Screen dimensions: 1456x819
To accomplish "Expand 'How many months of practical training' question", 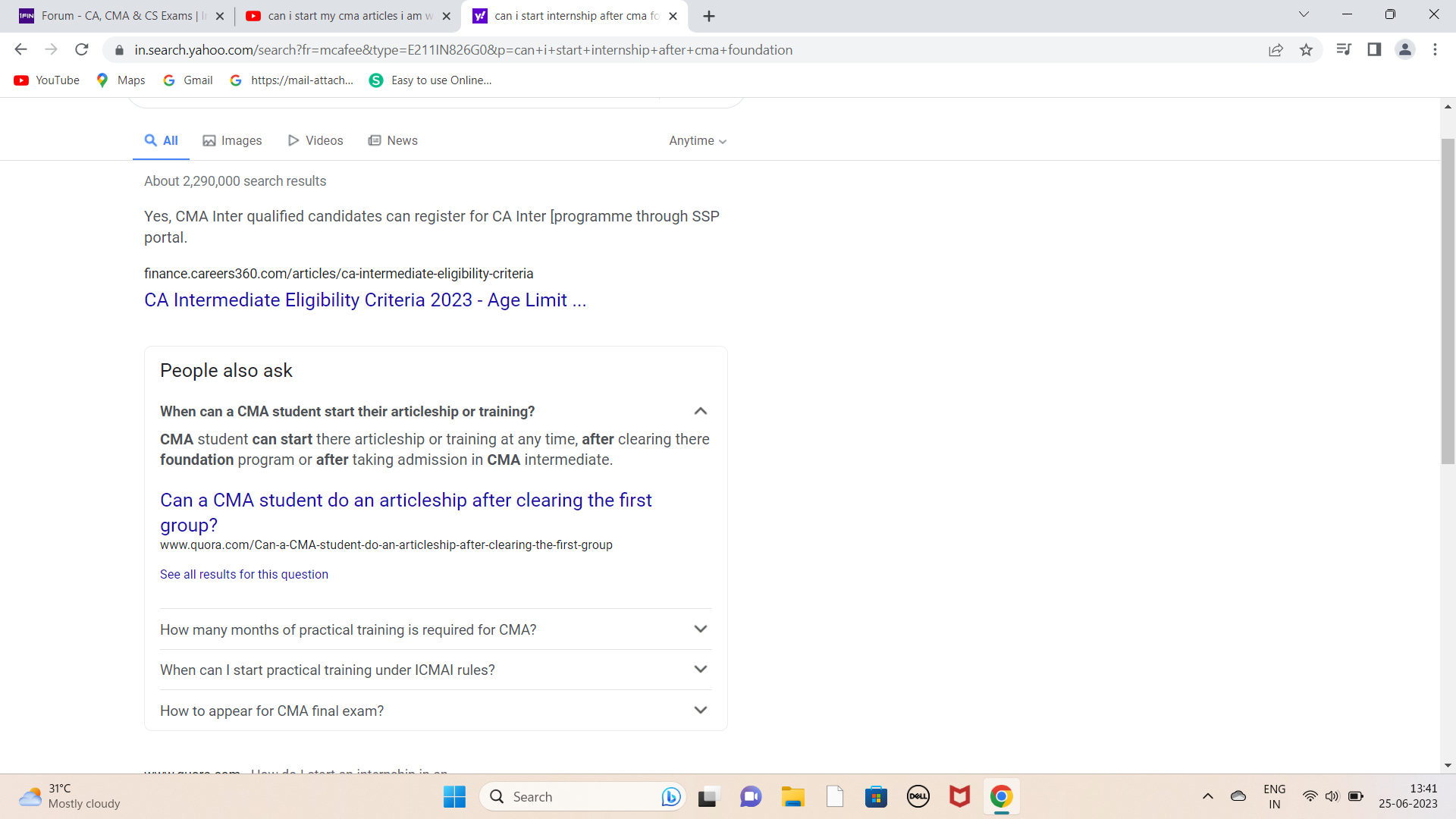I will [x=700, y=629].
